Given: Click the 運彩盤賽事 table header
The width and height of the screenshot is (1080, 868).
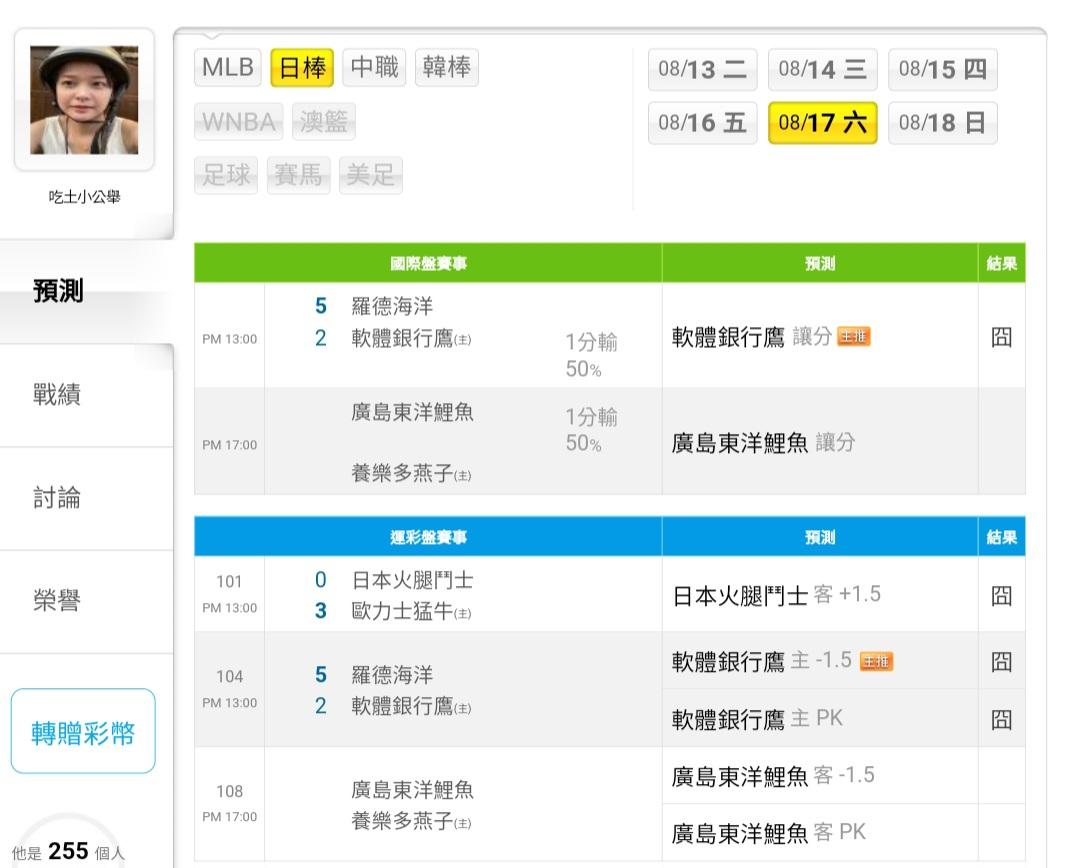Looking at the screenshot, I should pyautogui.click(x=428, y=537).
